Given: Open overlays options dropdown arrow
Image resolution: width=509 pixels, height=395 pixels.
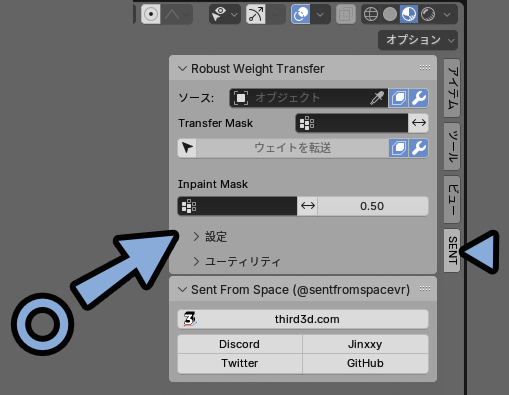Looking at the screenshot, I should pyautogui.click(x=320, y=14).
